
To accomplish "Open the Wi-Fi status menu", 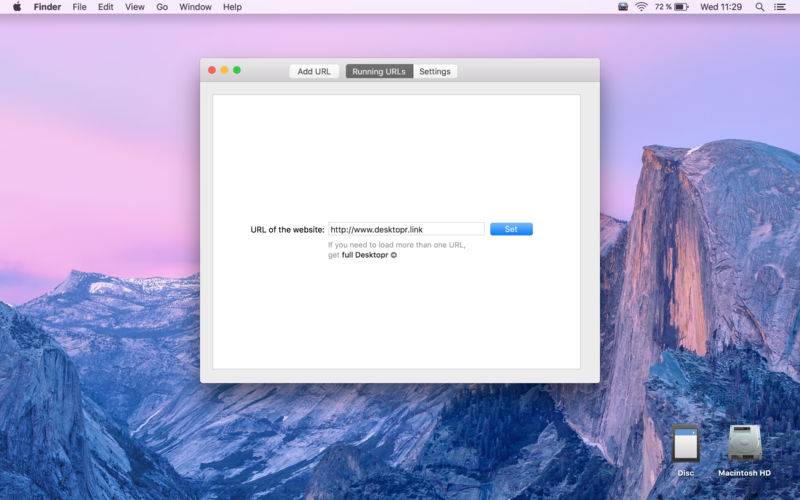I will (x=641, y=7).
